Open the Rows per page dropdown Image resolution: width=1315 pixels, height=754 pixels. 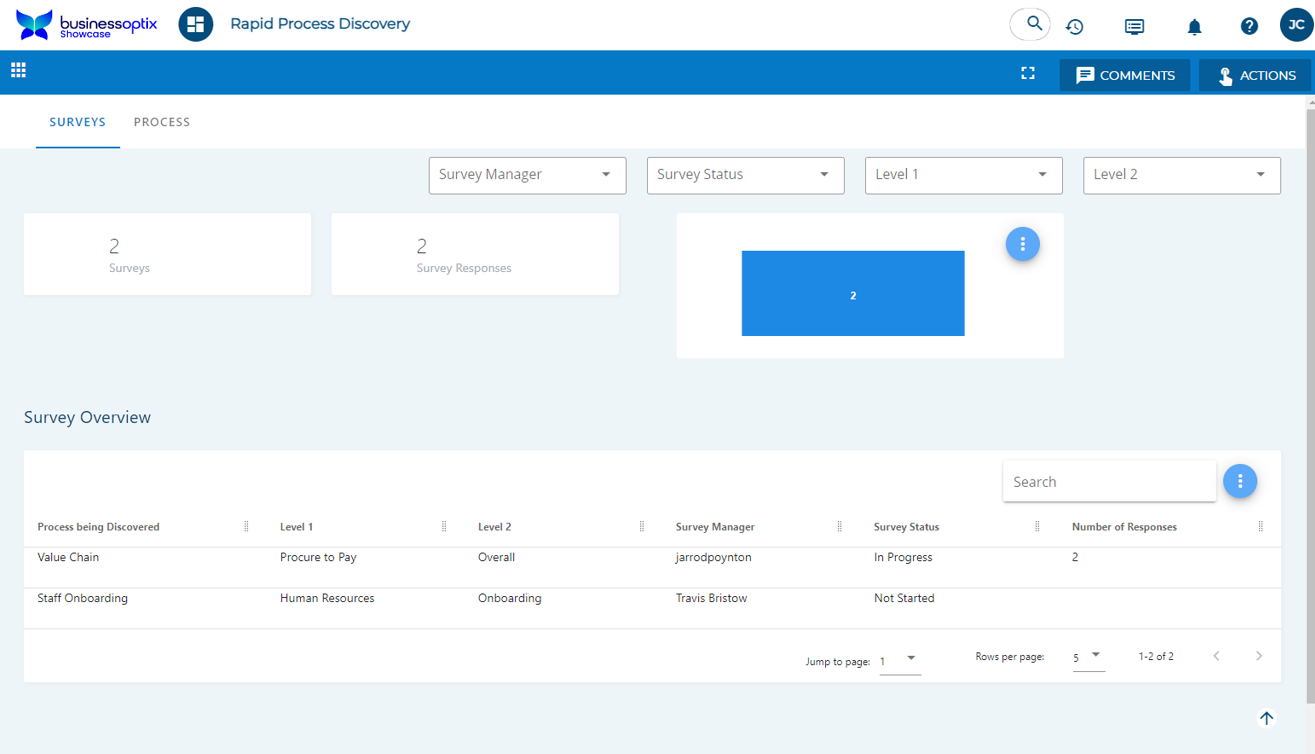point(1088,657)
